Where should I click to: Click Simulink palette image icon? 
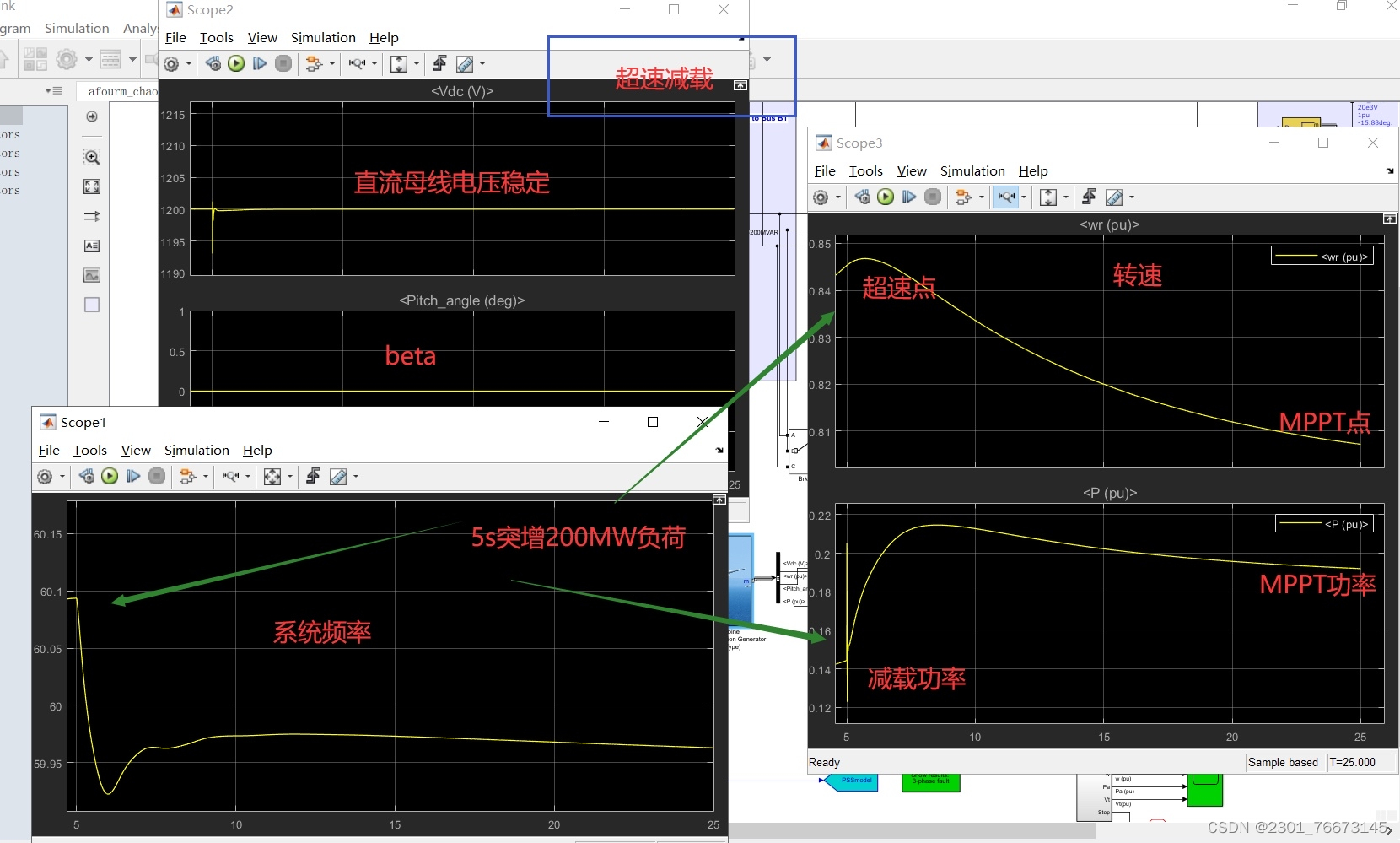pyautogui.click(x=92, y=275)
